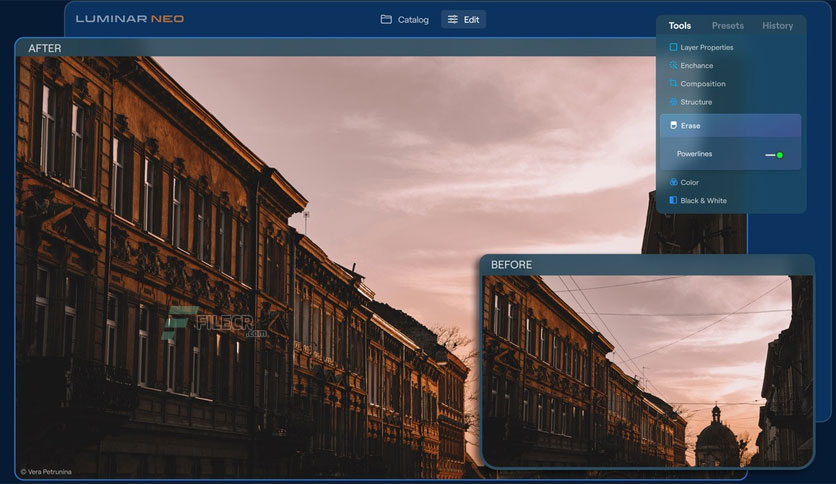This screenshot has height=484, width=836.
Task: Click the Powerlines label
Action: point(694,154)
